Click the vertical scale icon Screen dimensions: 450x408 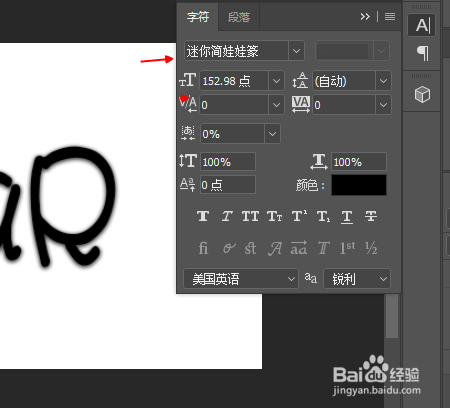[x=188, y=161]
